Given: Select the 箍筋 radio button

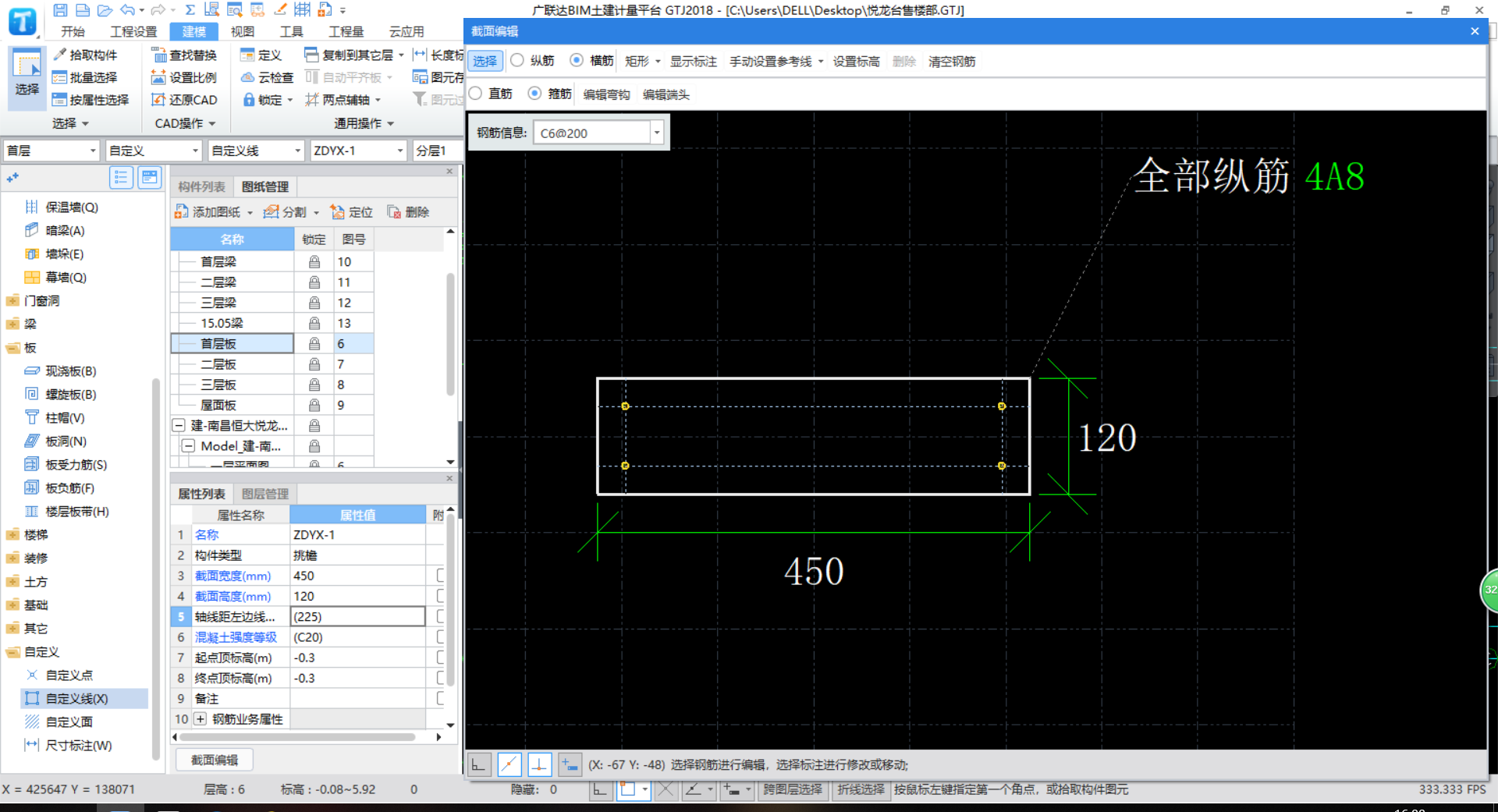Looking at the screenshot, I should pos(534,94).
